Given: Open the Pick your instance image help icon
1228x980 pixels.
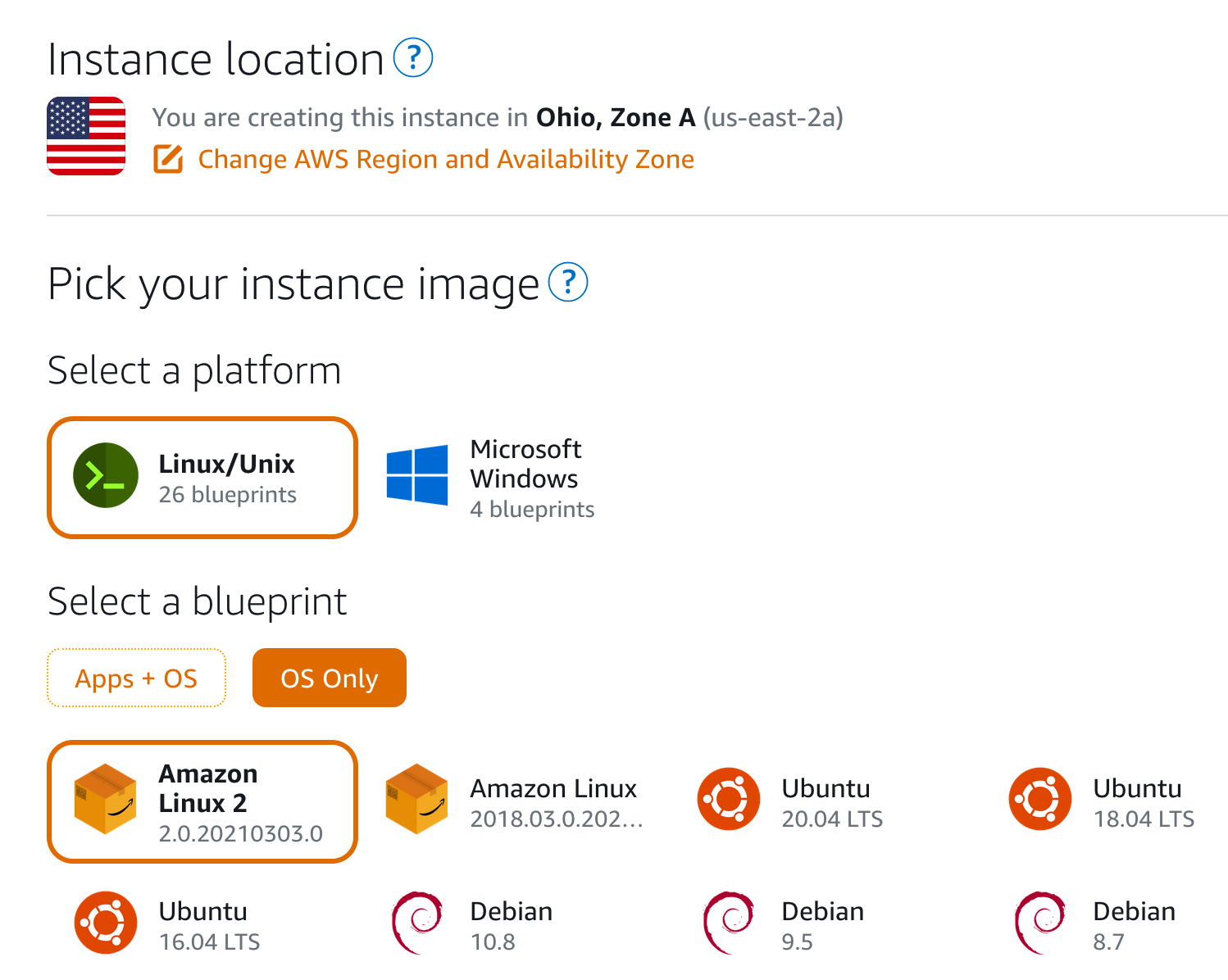Looking at the screenshot, I should click(x=568, y=282).
